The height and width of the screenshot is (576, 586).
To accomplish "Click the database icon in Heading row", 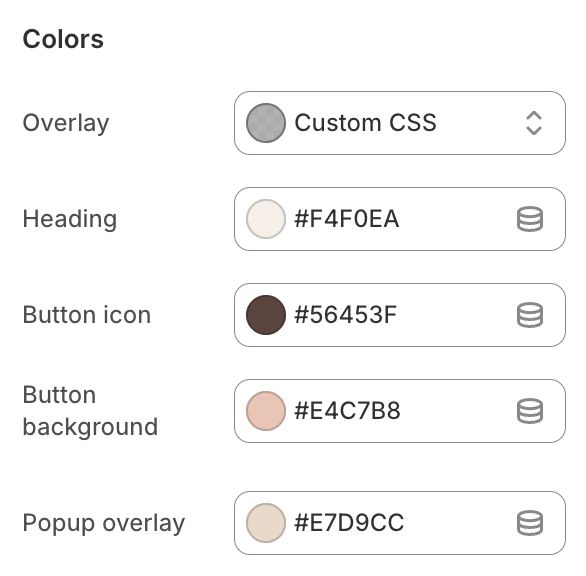I will [530, 219].
